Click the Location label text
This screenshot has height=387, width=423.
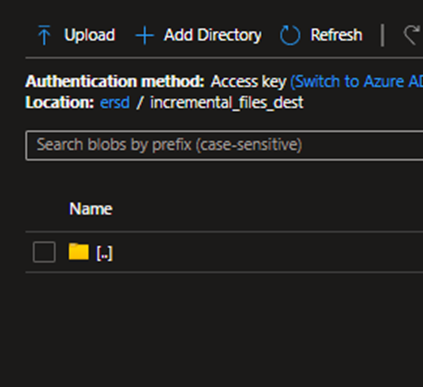click(60, 102)
